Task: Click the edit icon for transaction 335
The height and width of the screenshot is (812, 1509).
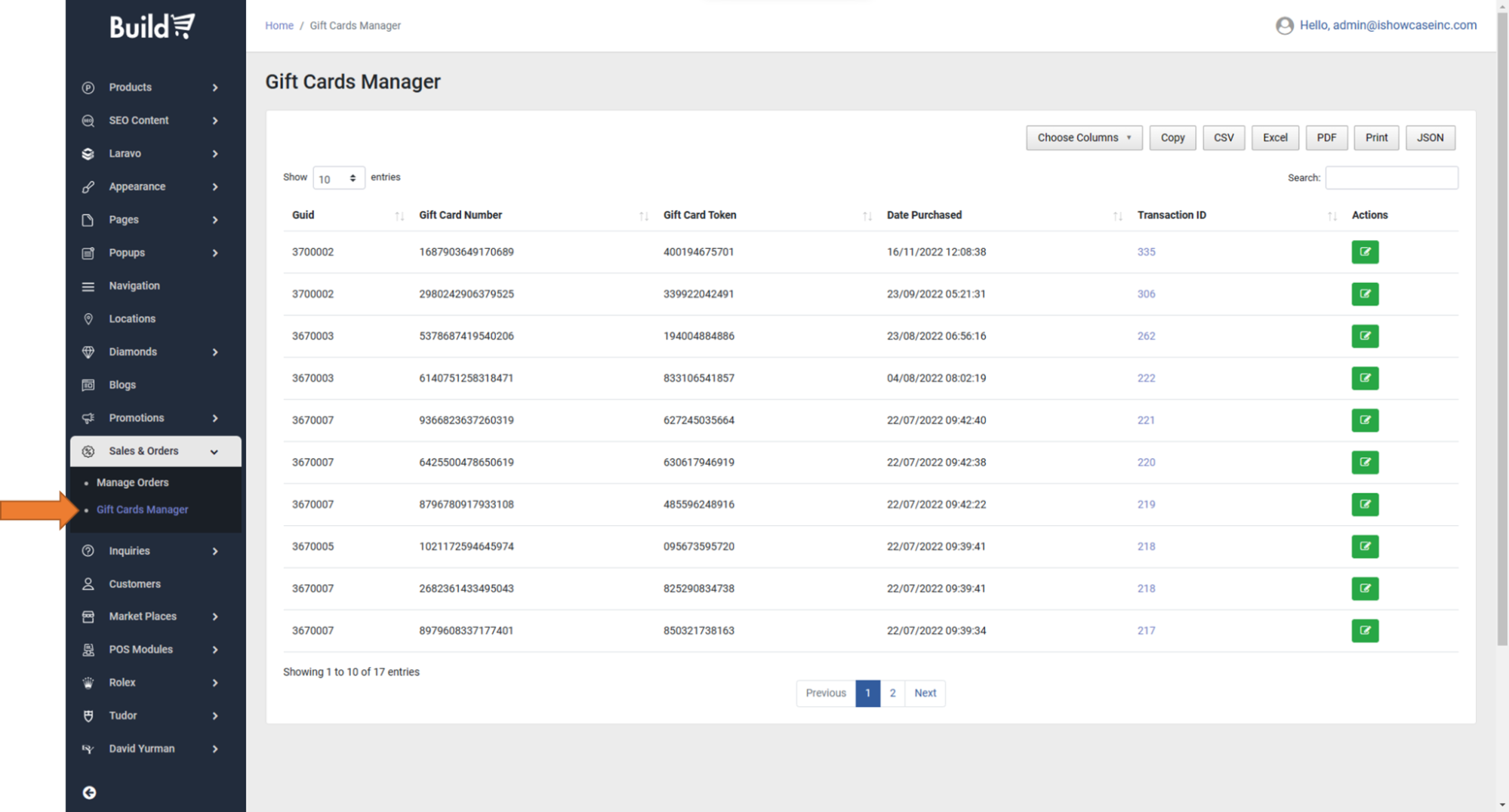Action: pos(1364,252)
